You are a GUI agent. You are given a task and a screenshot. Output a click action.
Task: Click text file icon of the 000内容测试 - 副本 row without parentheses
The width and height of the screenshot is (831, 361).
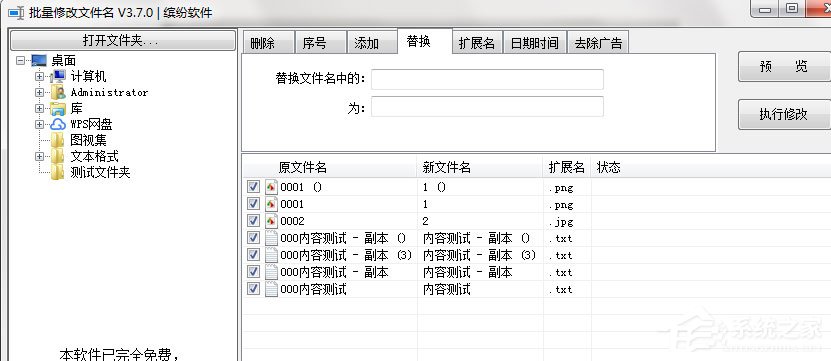[271, 272]
